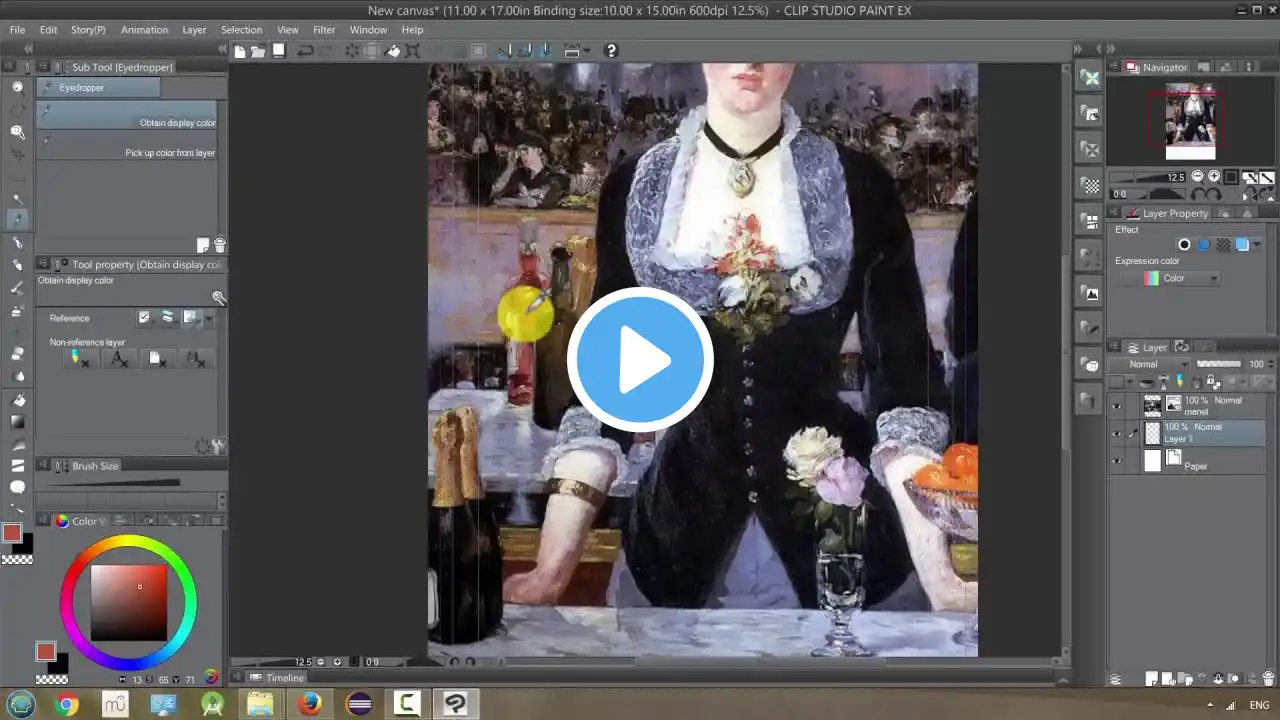Open the Animation menu
The height and width of the screenshot is (720, 1280).
(x=144, y=30)
